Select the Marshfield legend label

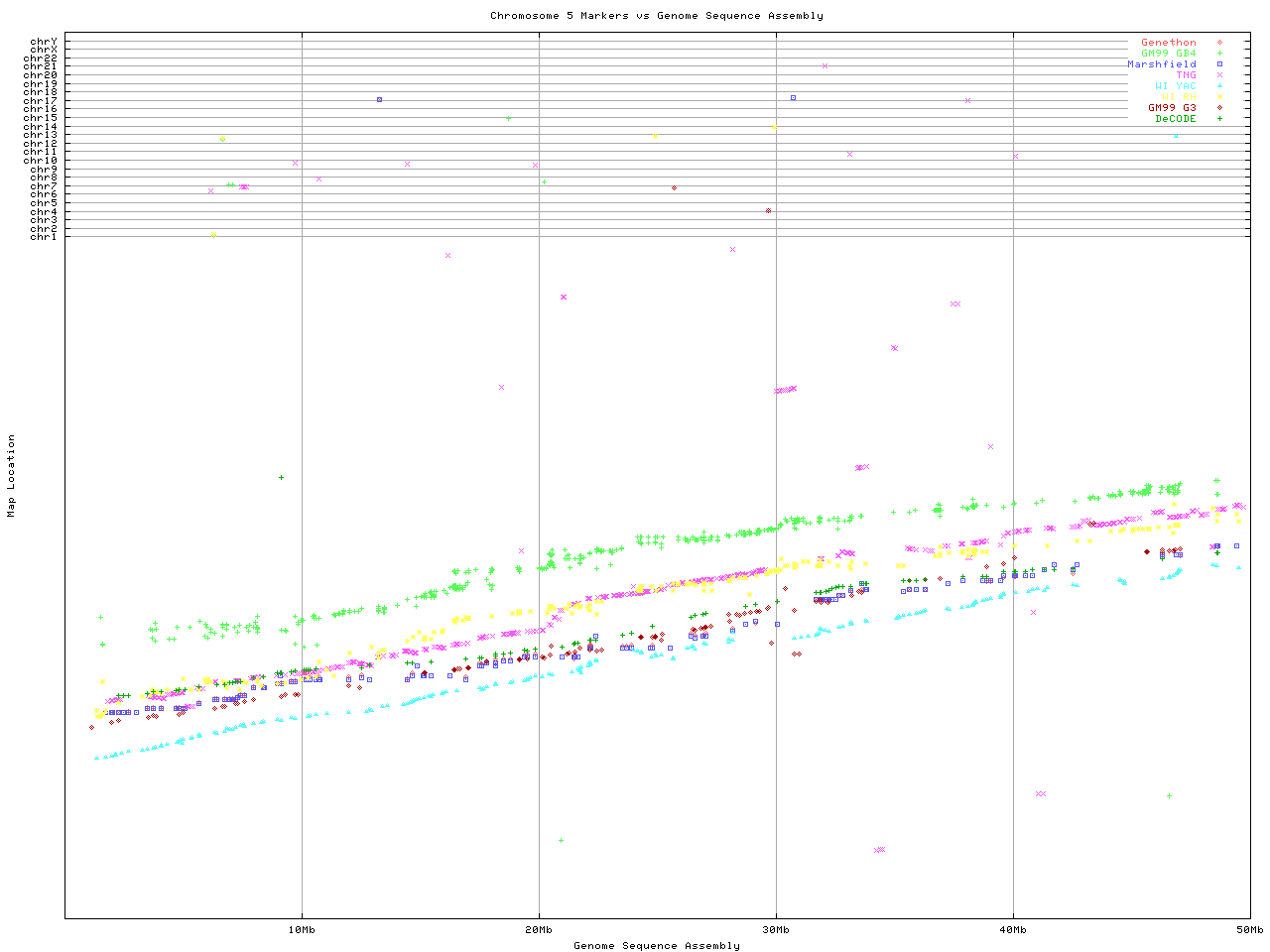[1161, 64]
